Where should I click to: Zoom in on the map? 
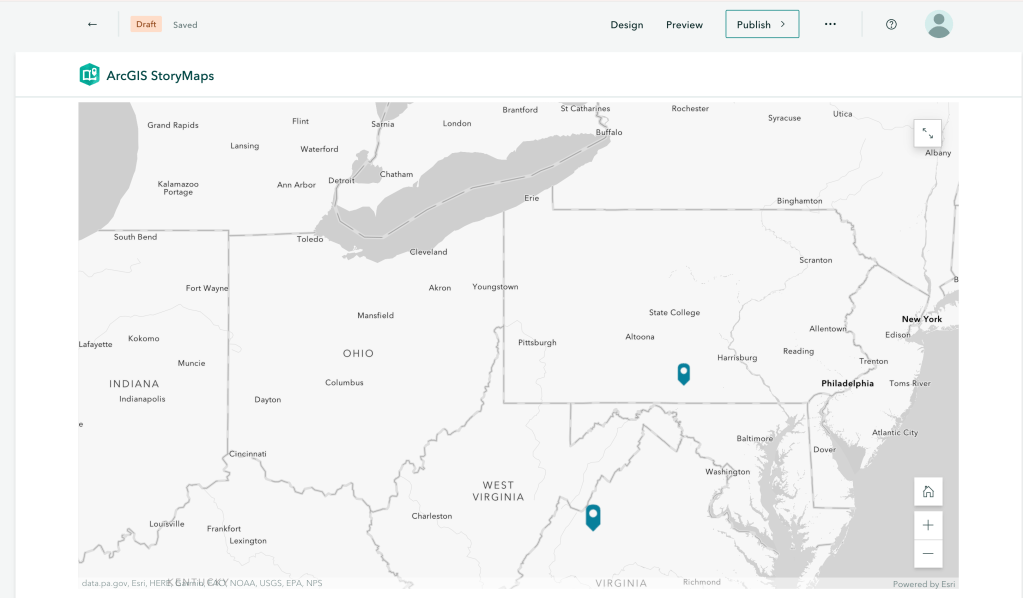click(928, 525)
